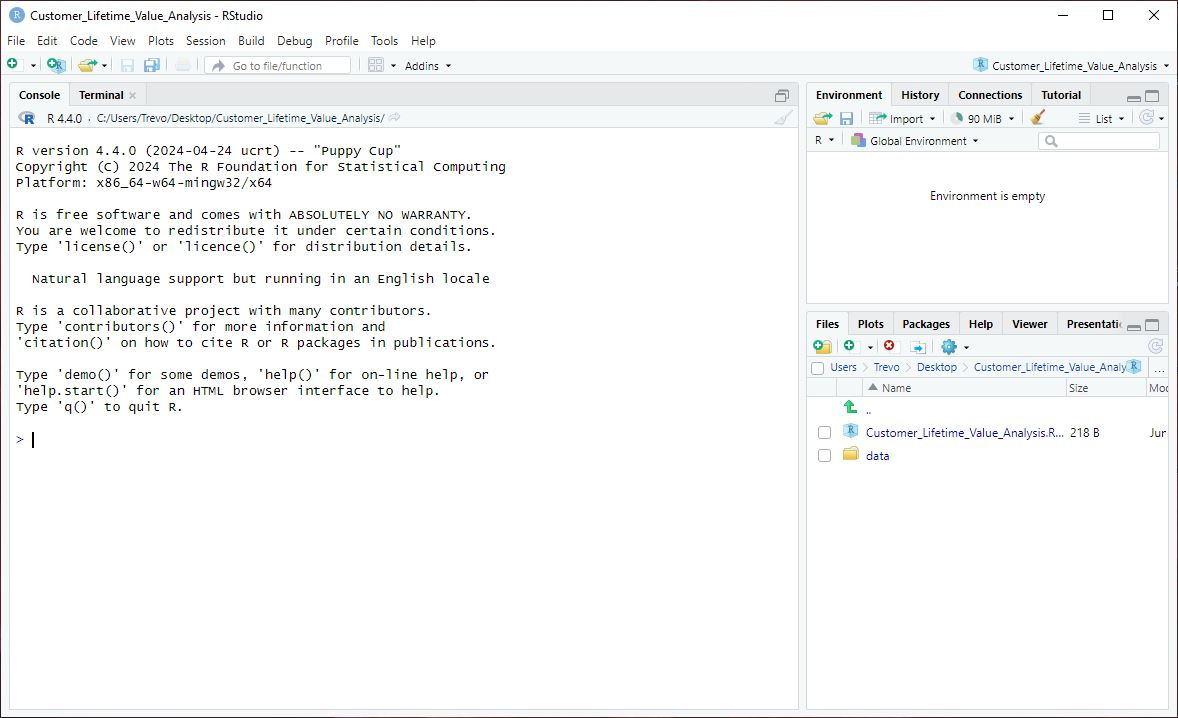This screenshot has height=718, width=1178.
Task: Click the Save workspace icon in the Environment pane
Action: click(x=846, y=118)
